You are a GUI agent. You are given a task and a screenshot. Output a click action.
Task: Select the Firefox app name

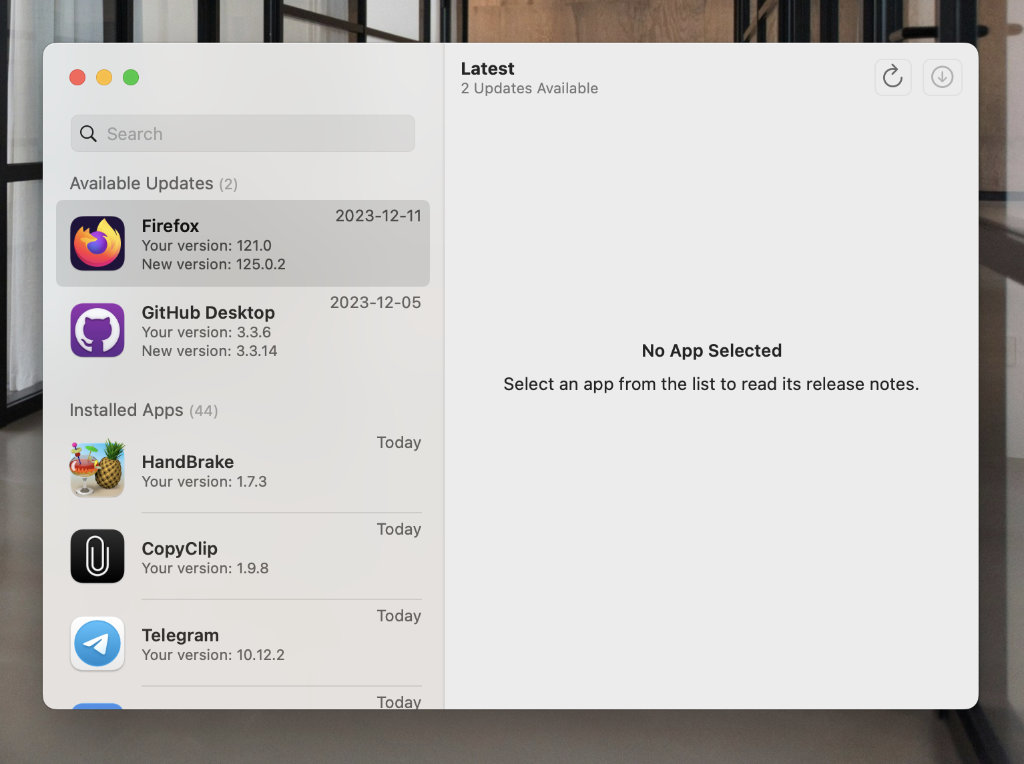click(x=170, y=226)
